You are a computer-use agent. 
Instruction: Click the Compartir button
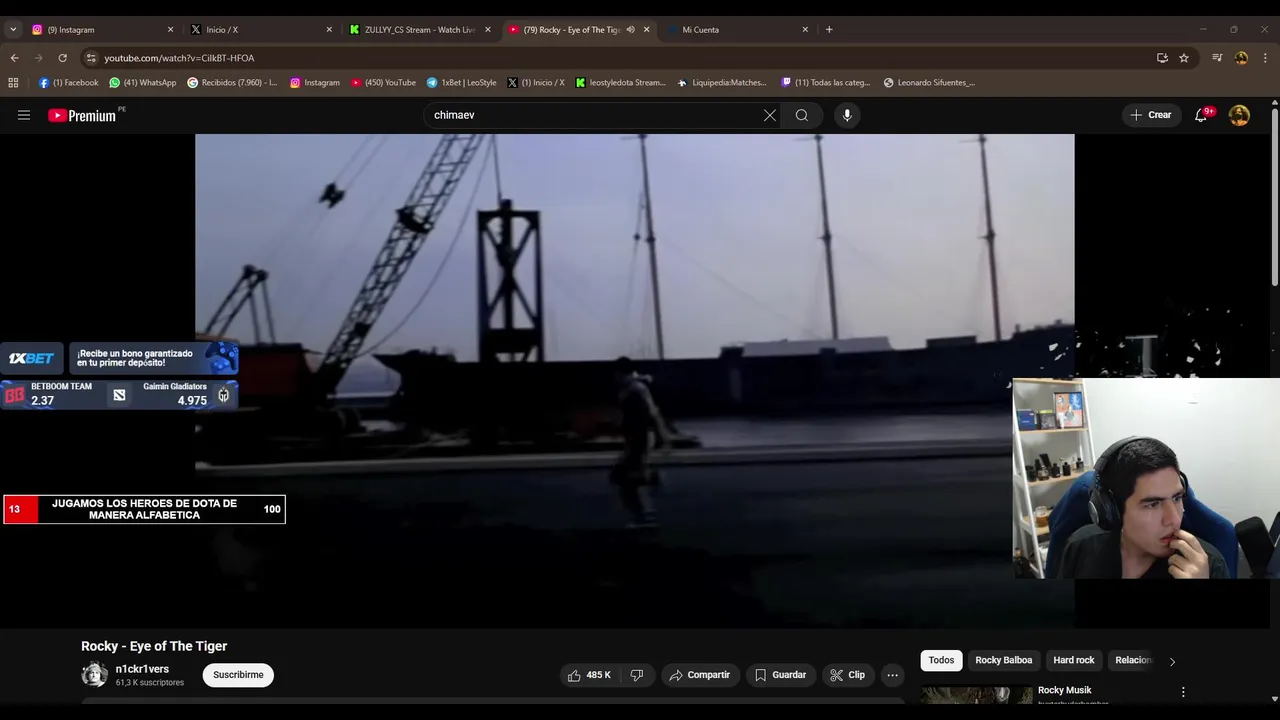tap(700, 675)
